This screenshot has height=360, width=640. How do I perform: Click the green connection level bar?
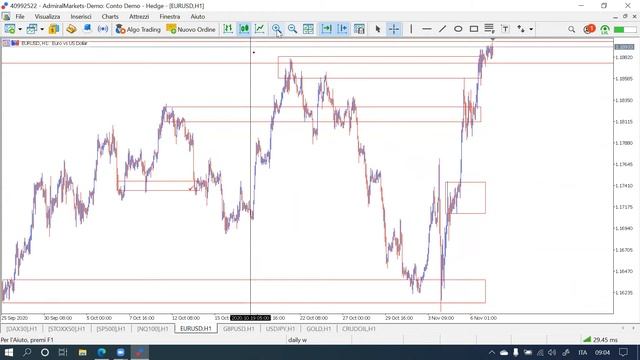tap(624, 29)
